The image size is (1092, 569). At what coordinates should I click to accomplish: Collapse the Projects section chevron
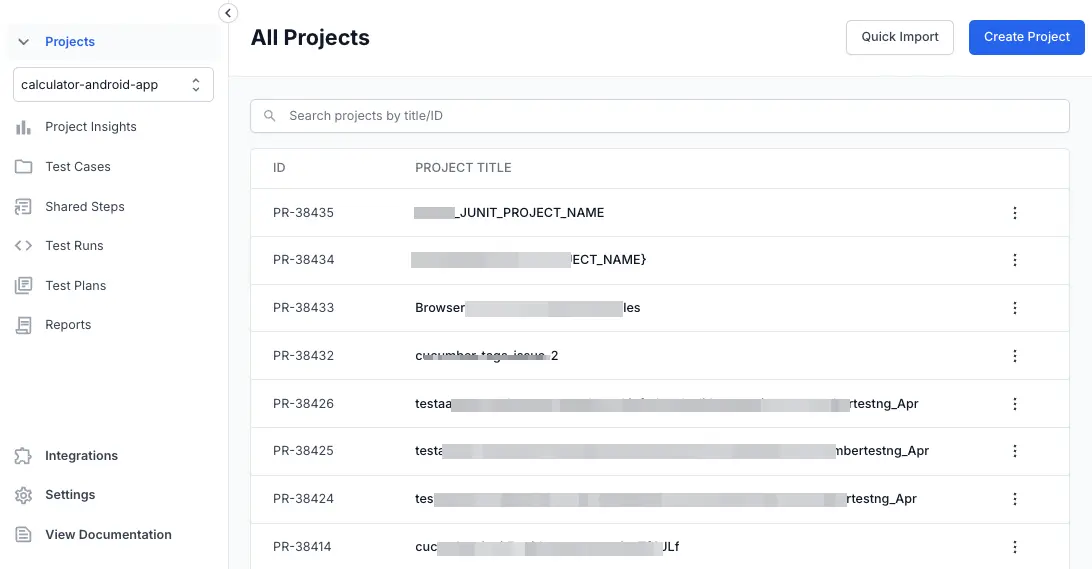pyautogui.click(x=24, y=42)
